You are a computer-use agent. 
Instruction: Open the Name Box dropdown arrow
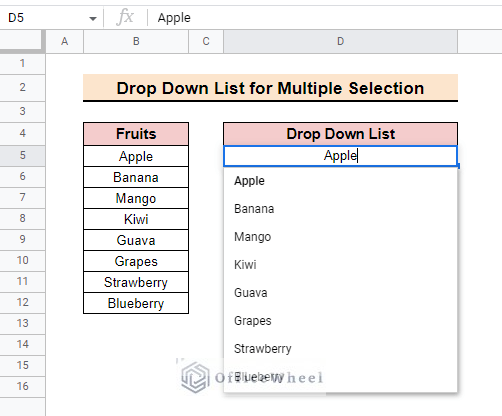tap(93, 19)
